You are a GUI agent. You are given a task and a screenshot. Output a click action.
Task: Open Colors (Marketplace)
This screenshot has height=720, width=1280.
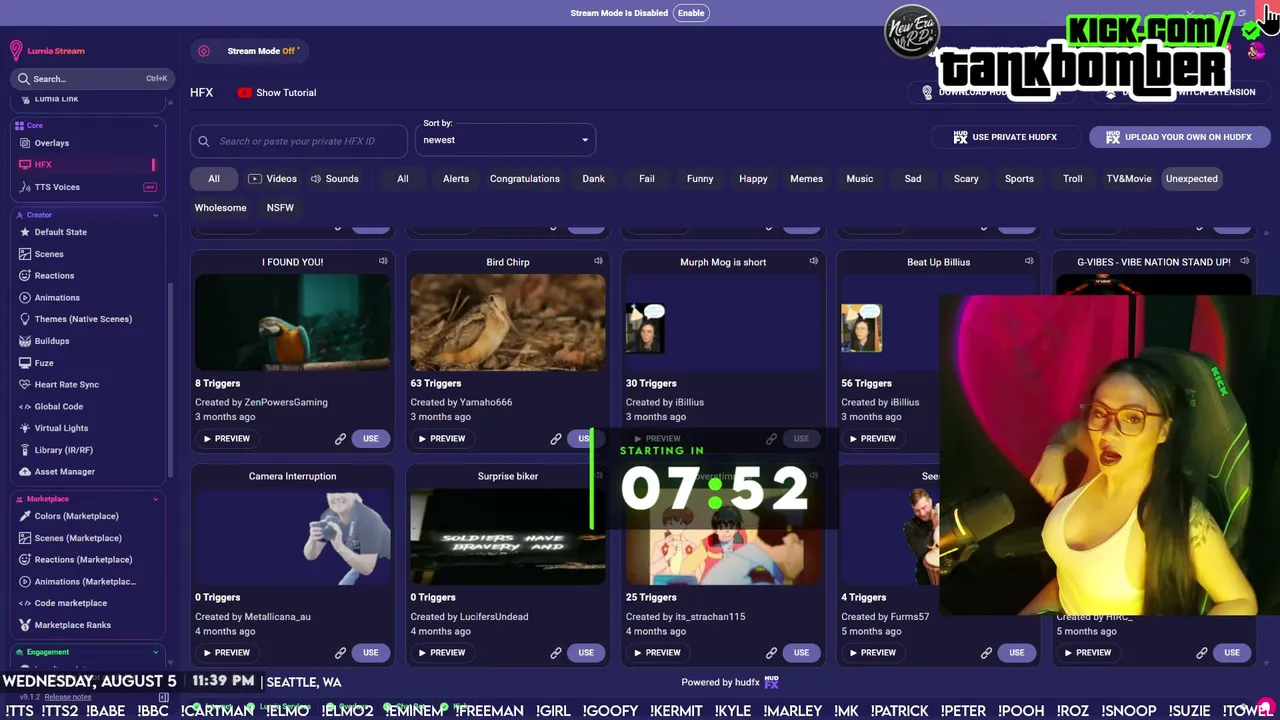click(x=76, y=516)
